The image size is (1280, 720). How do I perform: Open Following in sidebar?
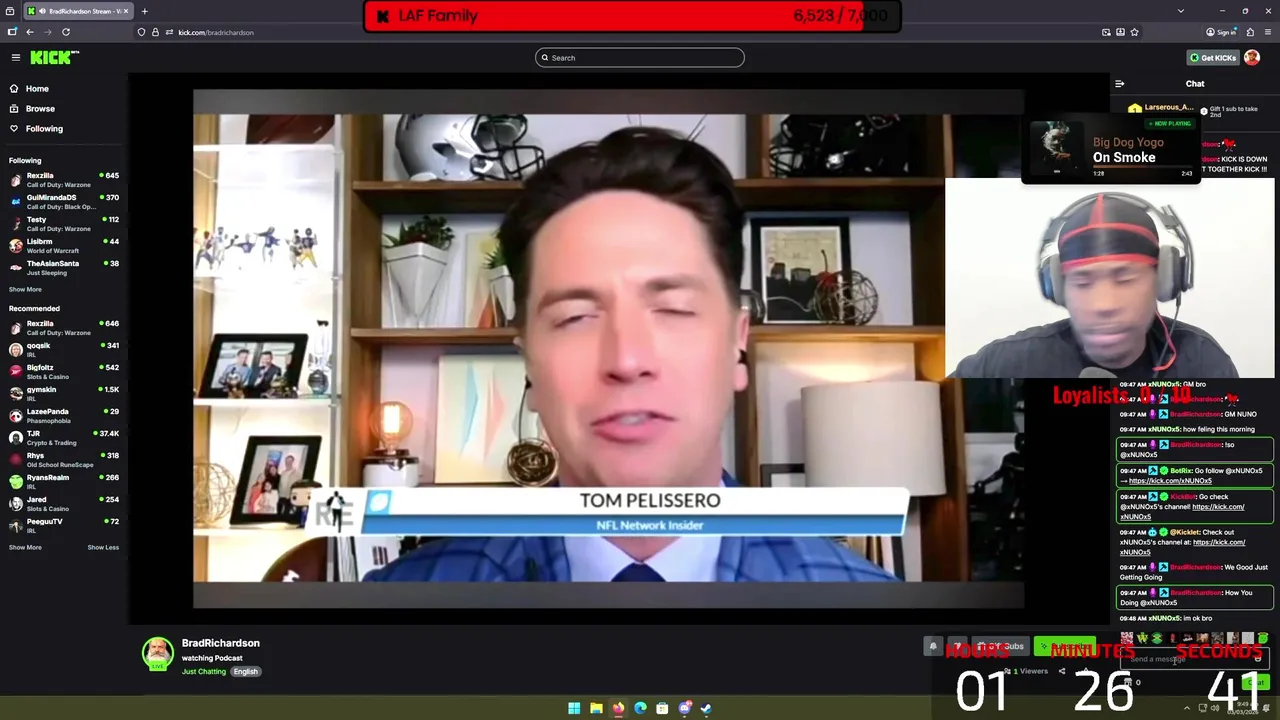coord(44,129)
